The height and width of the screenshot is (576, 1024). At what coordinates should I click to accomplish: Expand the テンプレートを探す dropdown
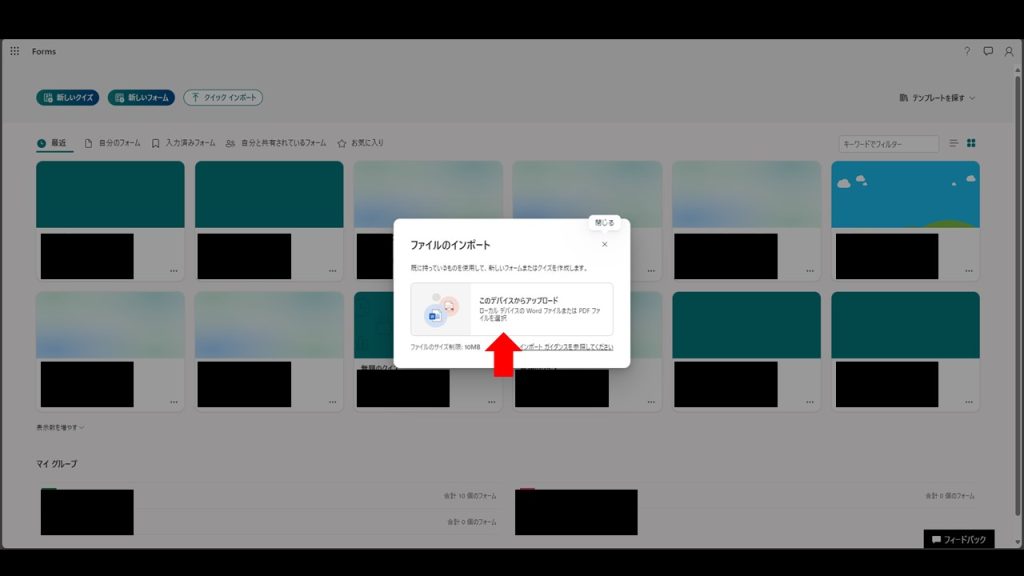(x=937, y=98)
